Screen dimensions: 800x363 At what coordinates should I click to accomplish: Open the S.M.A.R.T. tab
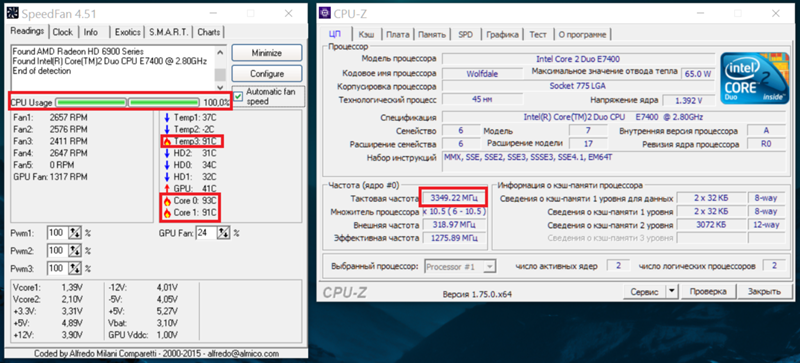tap(169, 32)
